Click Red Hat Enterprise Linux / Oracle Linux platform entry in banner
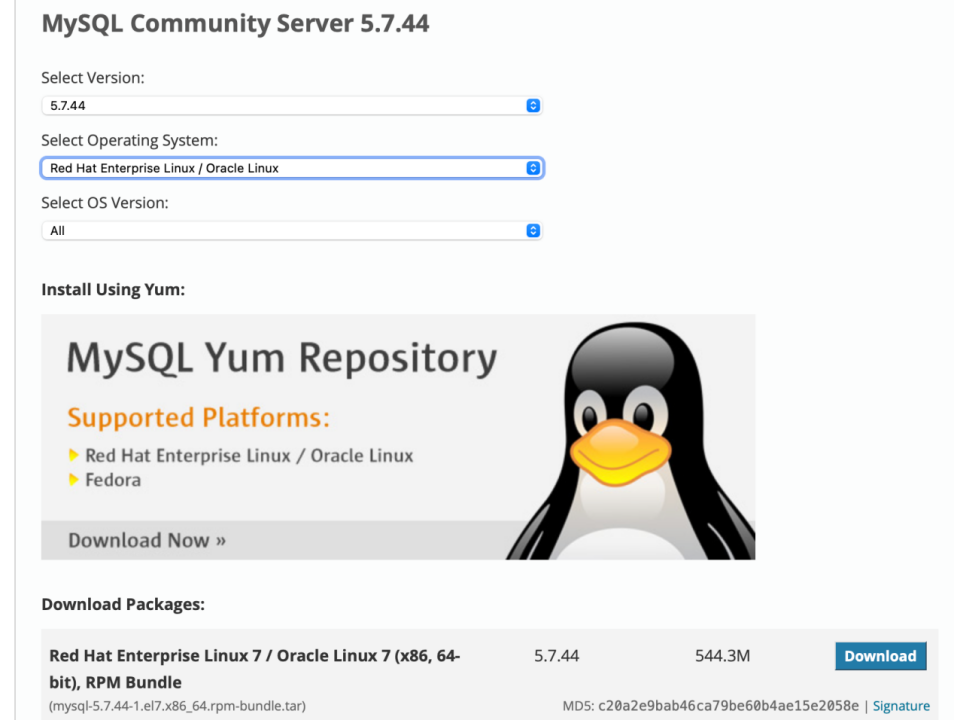The image size is (954, 720). (x=249, y=456)
